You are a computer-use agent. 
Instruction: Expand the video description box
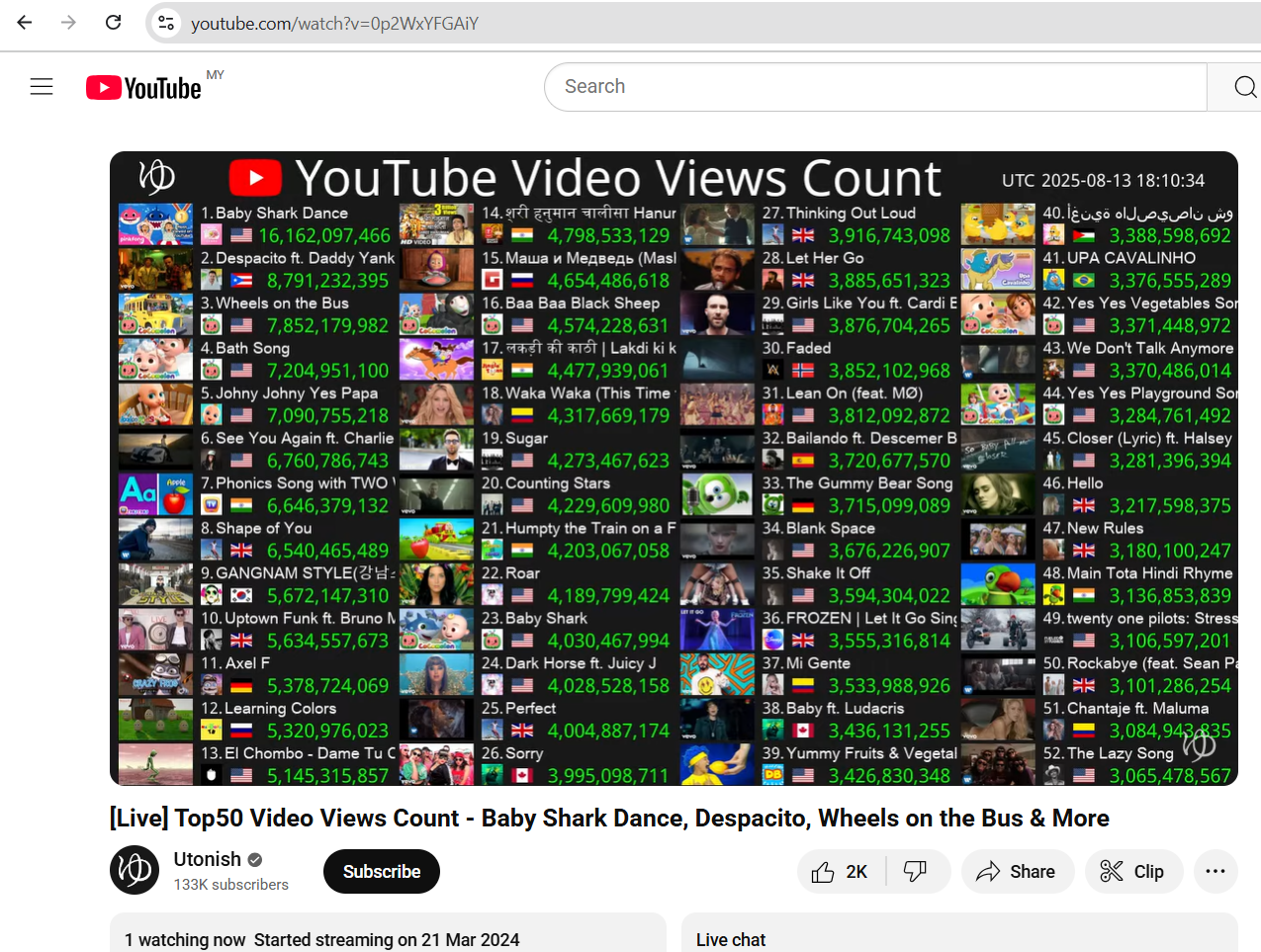pos(388,936)
